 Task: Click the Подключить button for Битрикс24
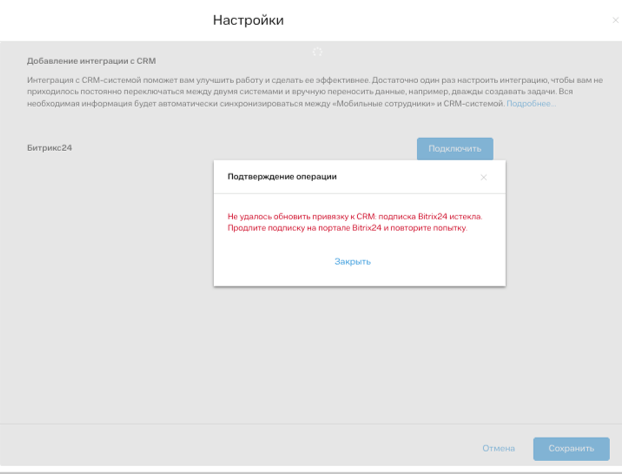(x=455, y=149)
